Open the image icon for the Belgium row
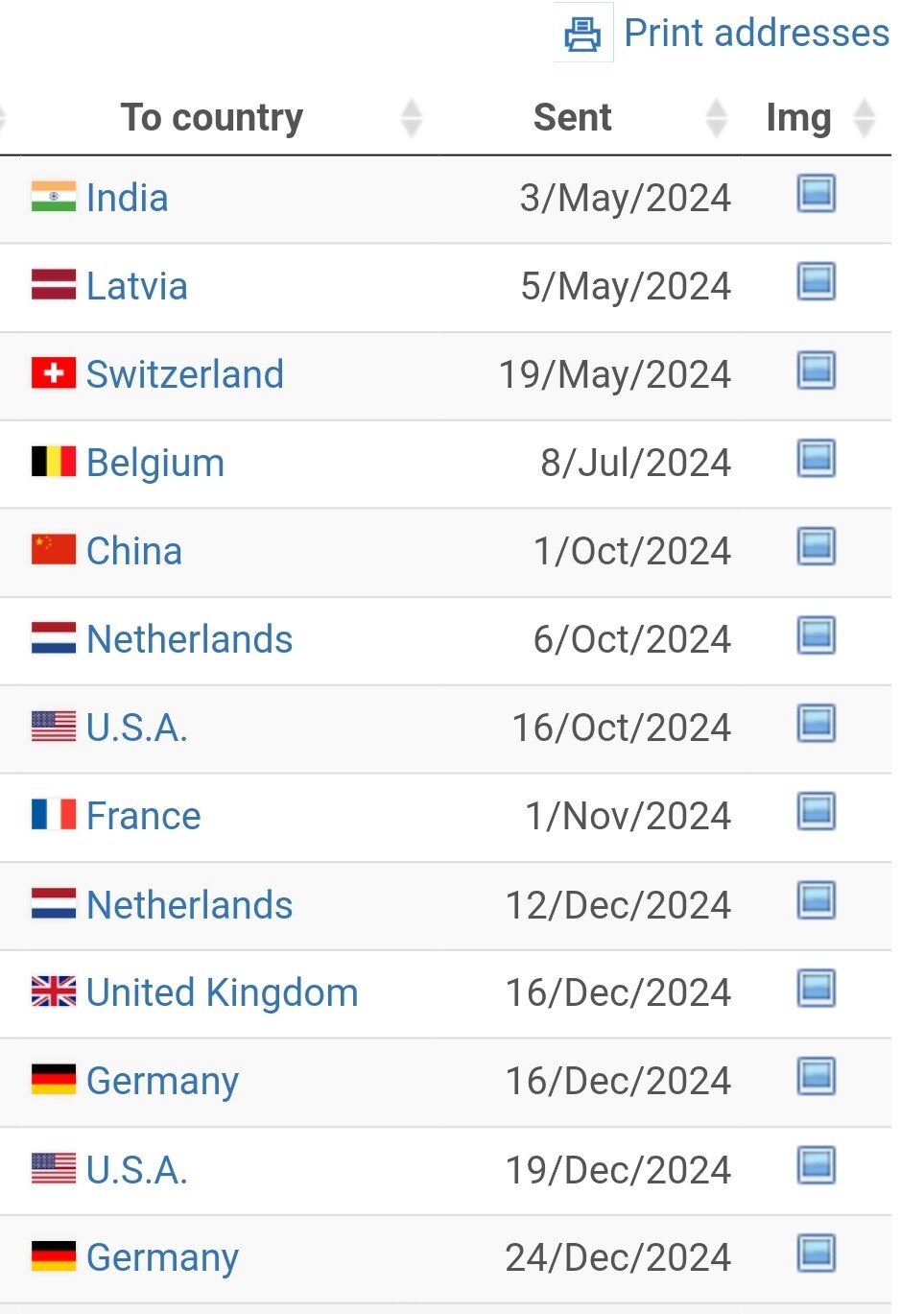924x1314 pixels. point(817,459)
